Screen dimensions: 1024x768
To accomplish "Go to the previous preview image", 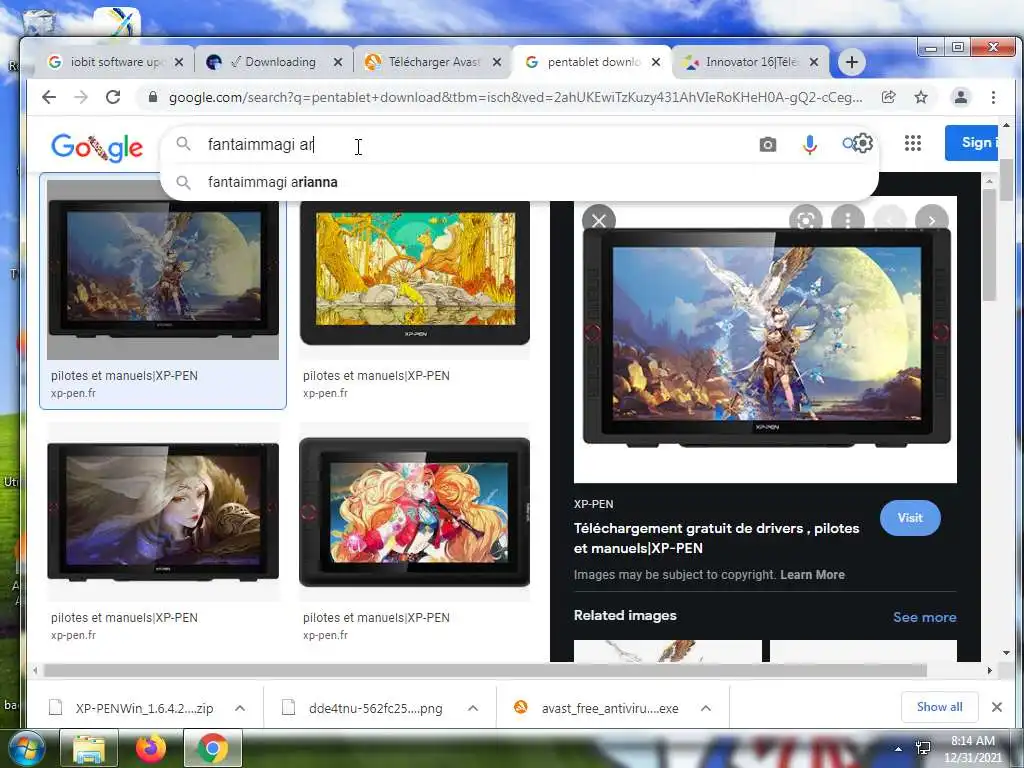I will [x=890, y=221].
